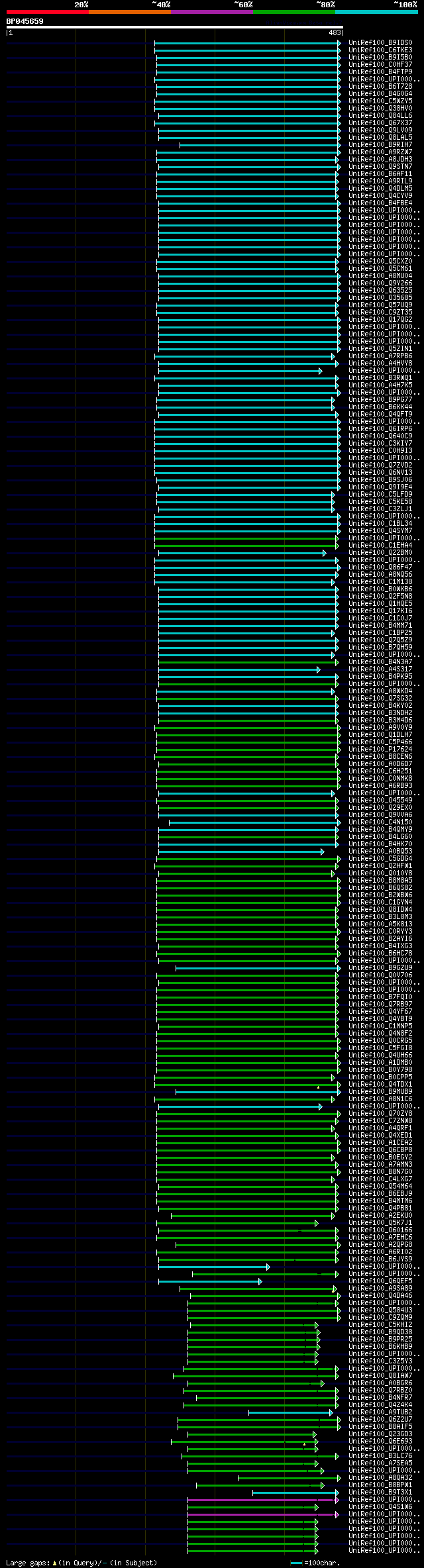Open UniRef100_Q17KI6 entry
The image size is (424, 1568).
(380, 611)
